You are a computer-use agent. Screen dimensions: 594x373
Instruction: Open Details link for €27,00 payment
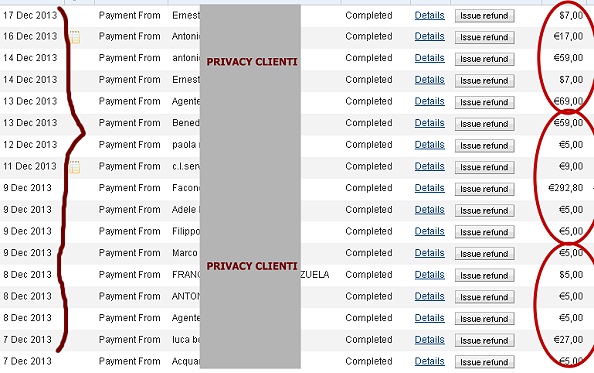click(x=429, y=340)
